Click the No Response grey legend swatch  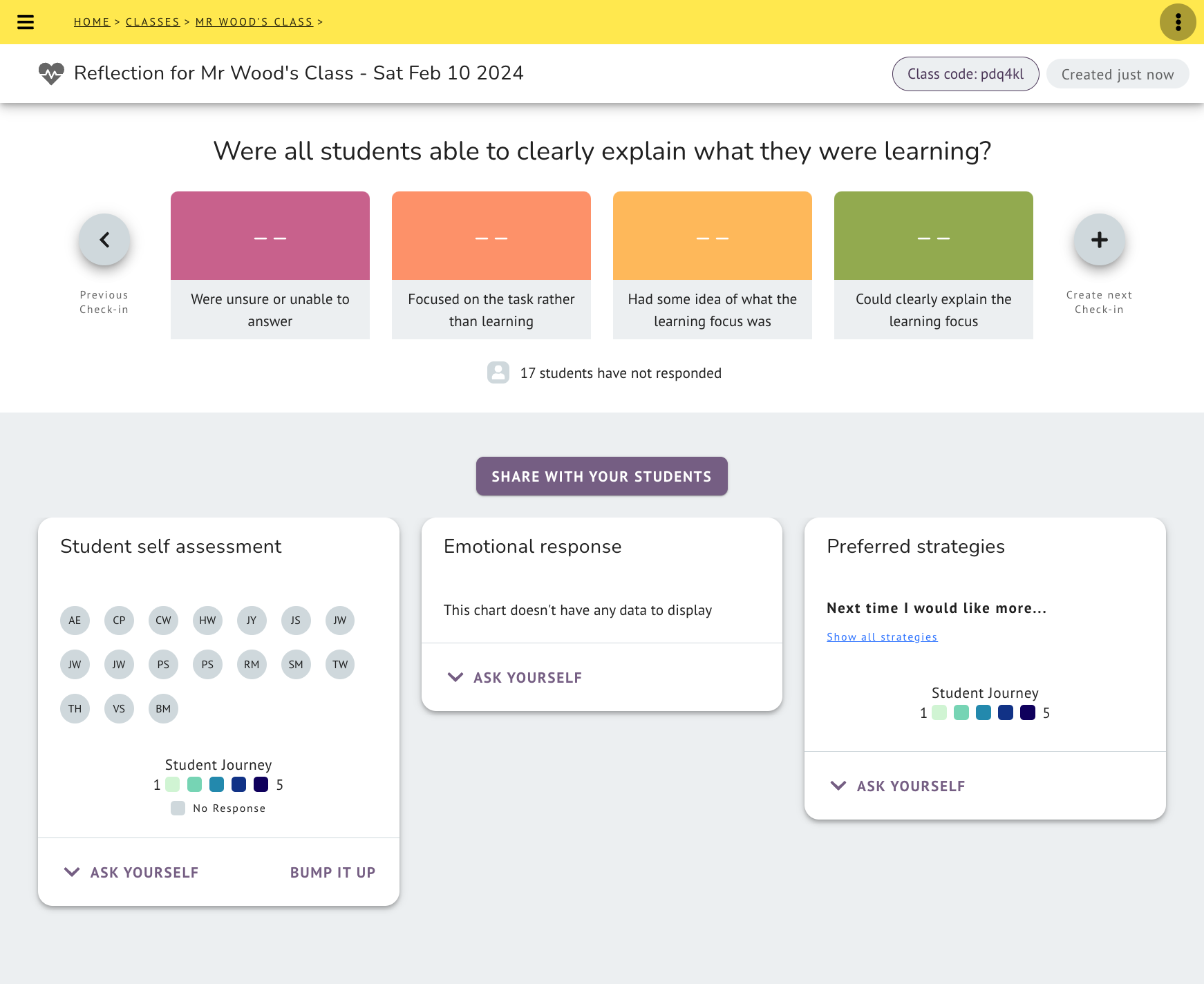pyautogui.click(x=178, y=808)
